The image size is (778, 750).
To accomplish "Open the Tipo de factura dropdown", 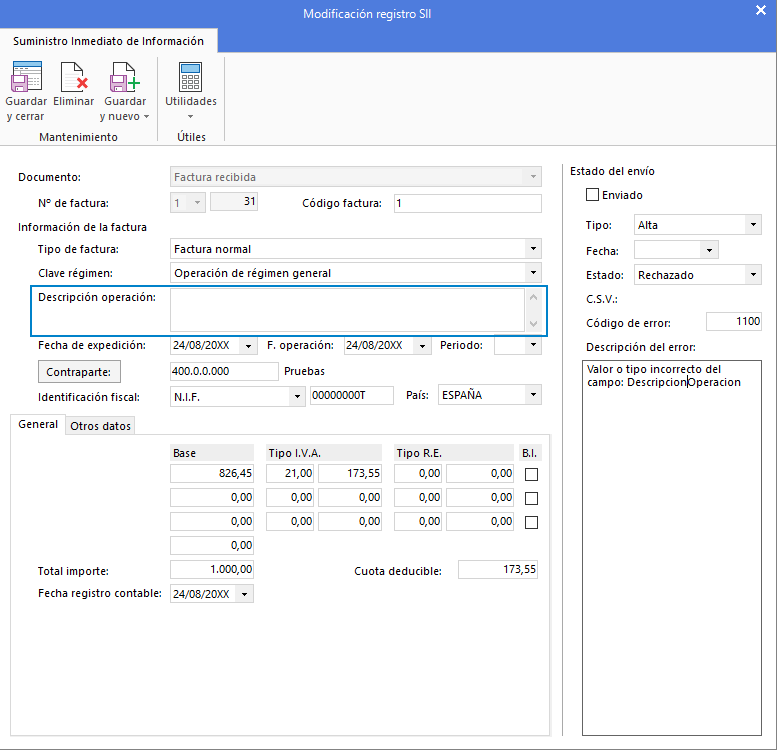I will 533,249.
